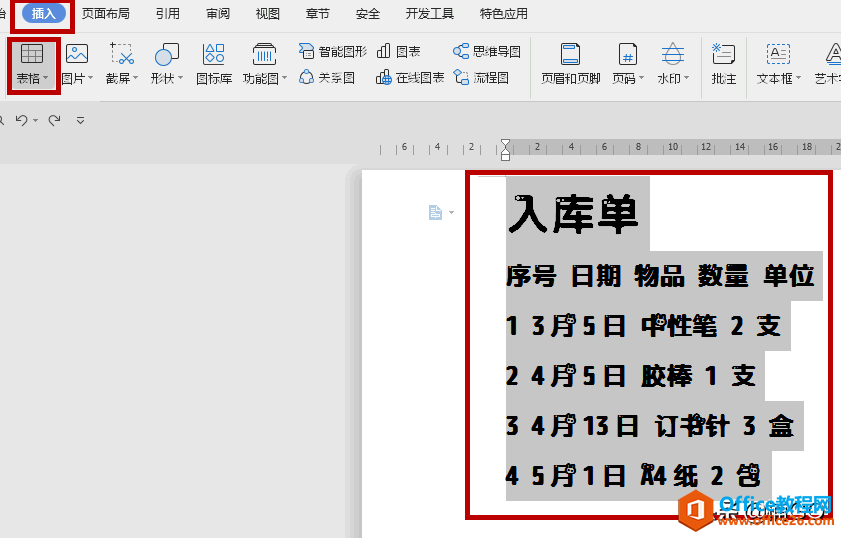The width and height of the screenshot is (841, 538).
Task: Click the 形状 shapes icon
Action: tap(166, 54)
